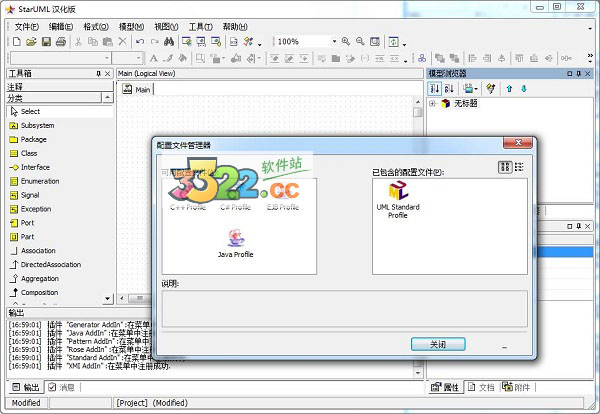
Task: Click the 关闭 button in dialog
Action: point(438,344)
